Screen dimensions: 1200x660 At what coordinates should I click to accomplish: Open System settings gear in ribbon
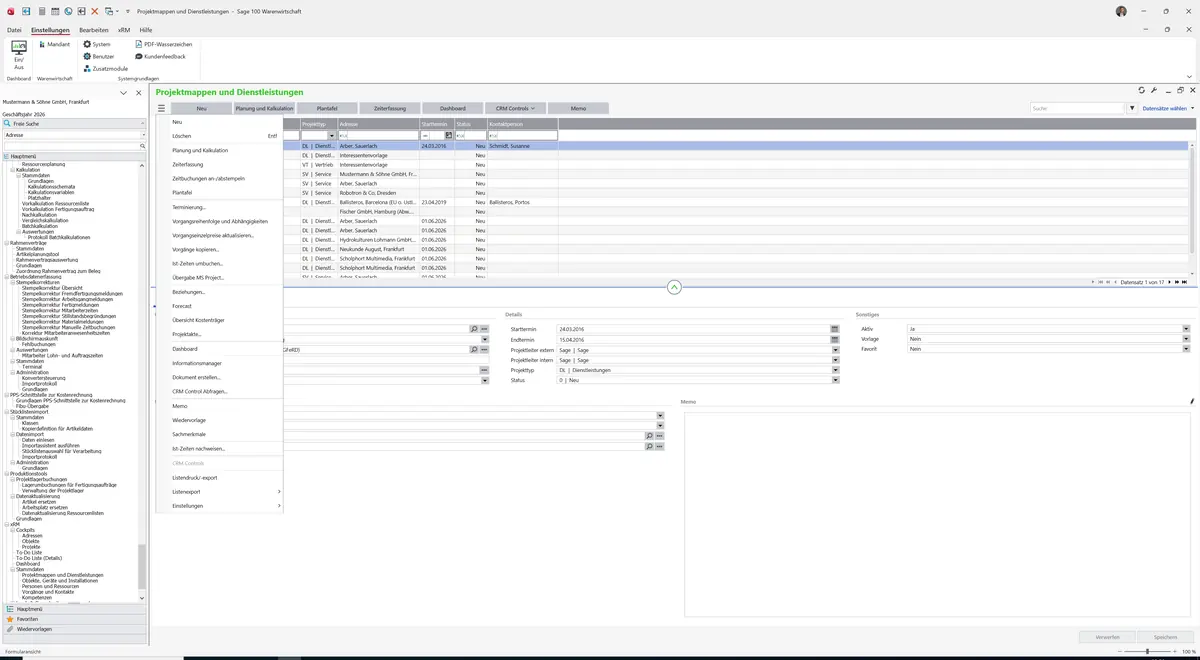coord(97,45)
